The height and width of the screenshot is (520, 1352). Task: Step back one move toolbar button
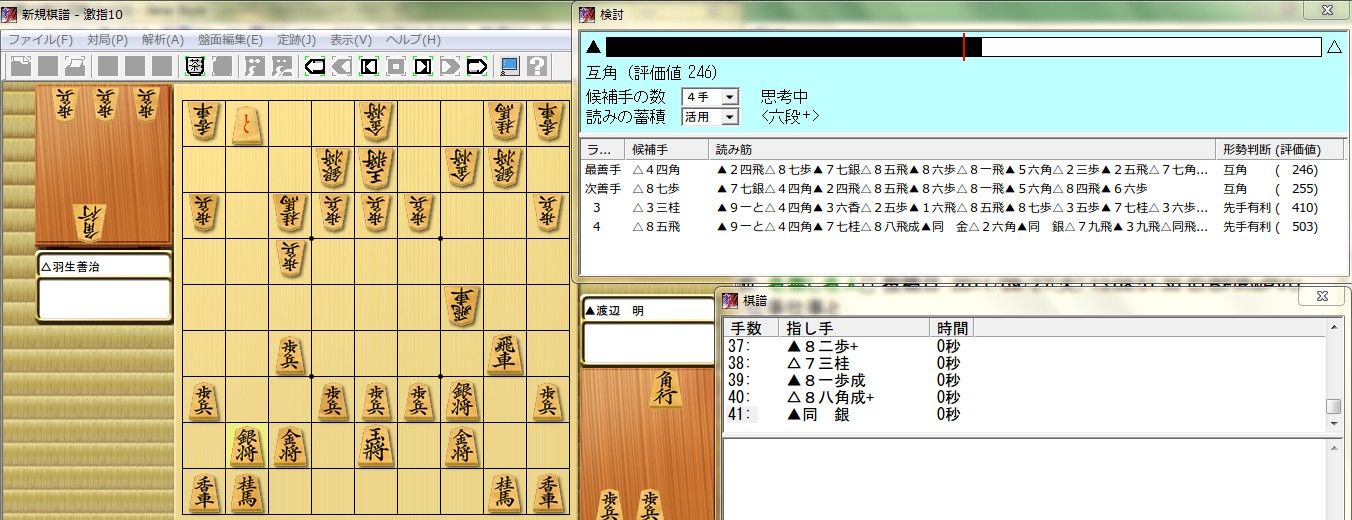click(x=369, y=67)
